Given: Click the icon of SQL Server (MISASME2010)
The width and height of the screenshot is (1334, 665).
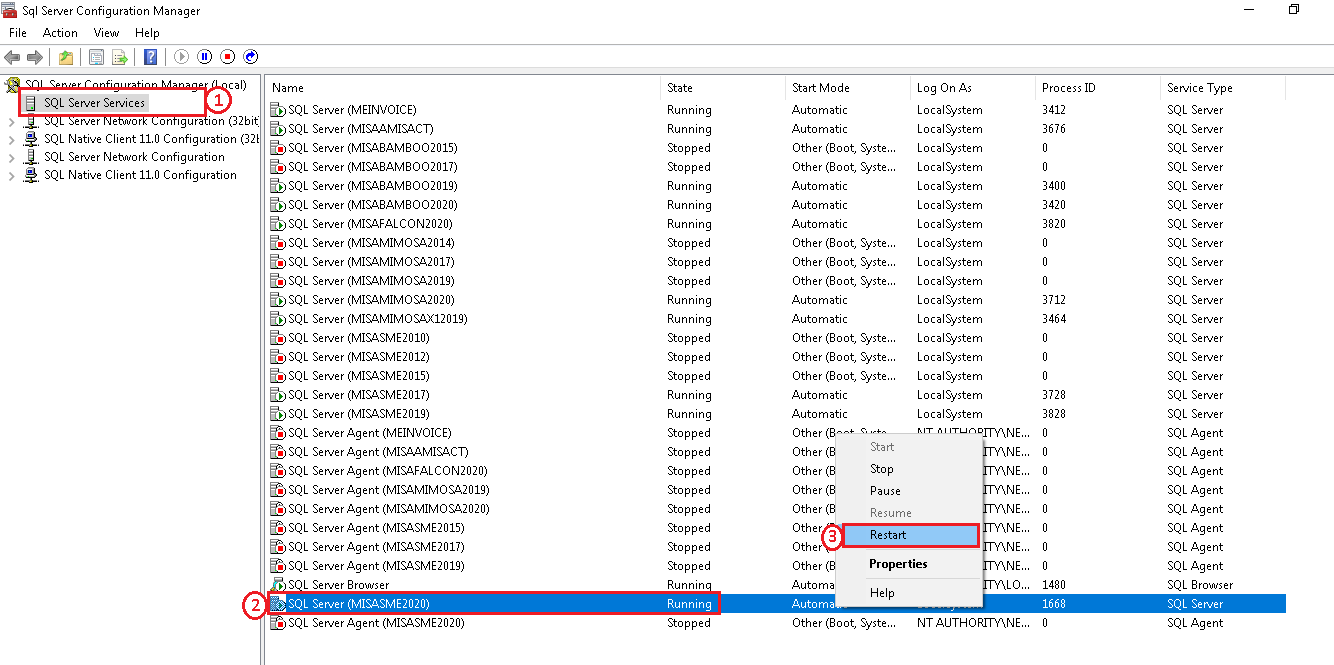Looking at the screenshot, I should pyautogui.click(x=279, y=338).
